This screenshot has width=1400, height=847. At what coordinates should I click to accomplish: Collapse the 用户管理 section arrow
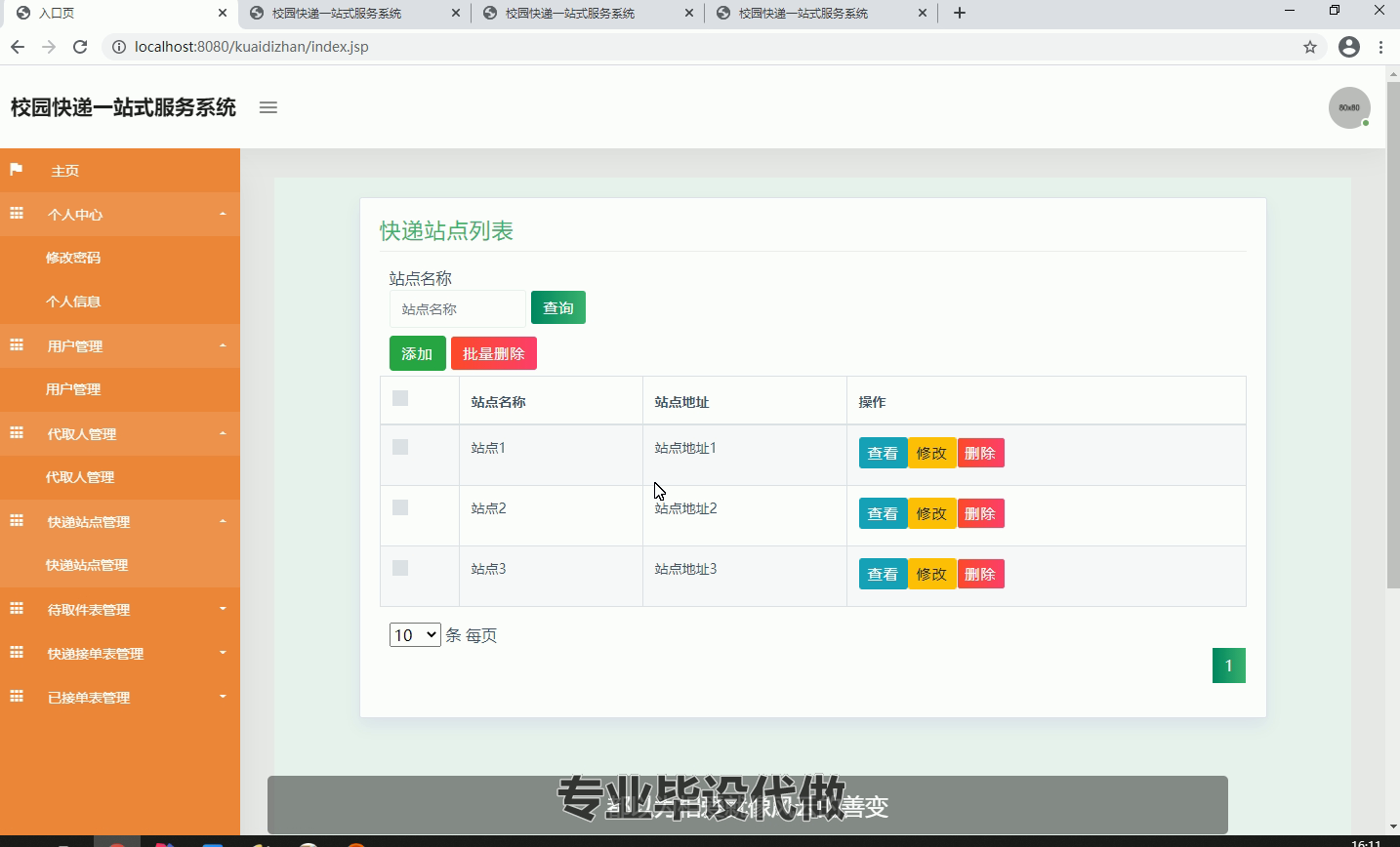(223, 345)
